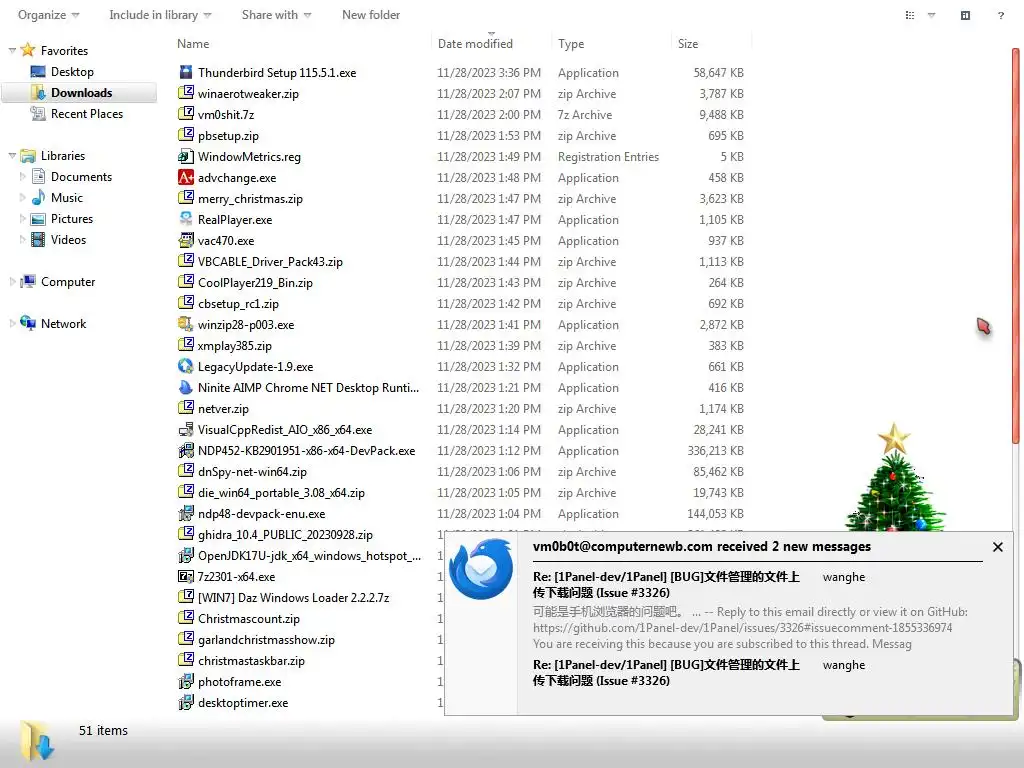Collapse the Libraries tree group

[12, 155]
